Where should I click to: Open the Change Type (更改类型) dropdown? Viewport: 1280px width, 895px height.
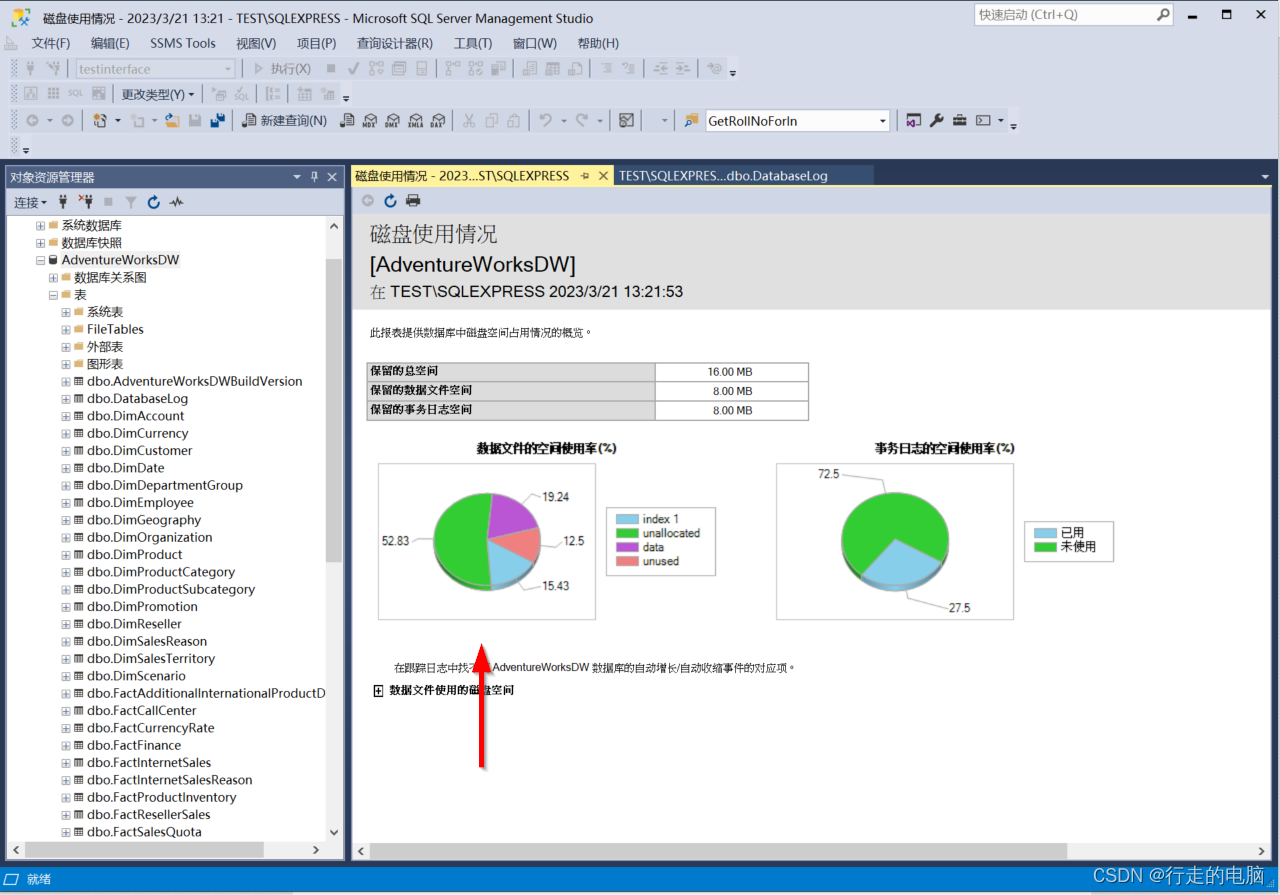[x=158, y=94]
